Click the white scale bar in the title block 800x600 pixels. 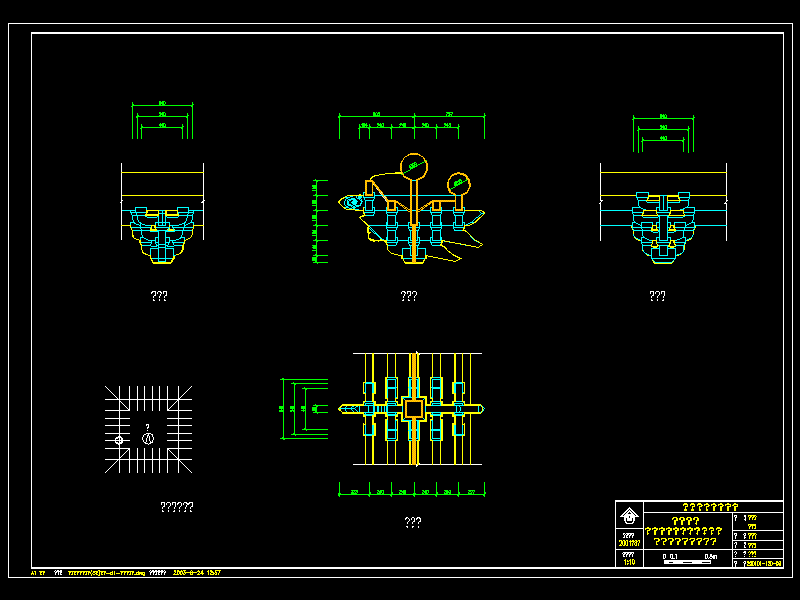pos(687,562)
